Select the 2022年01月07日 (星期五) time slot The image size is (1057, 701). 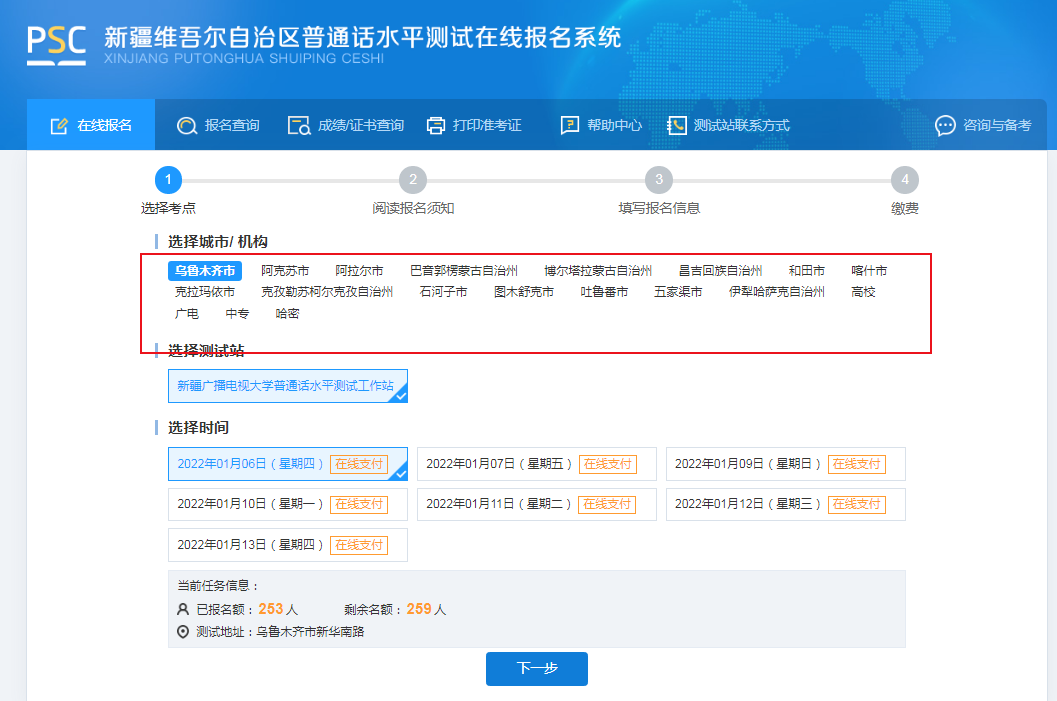point(536,464)
